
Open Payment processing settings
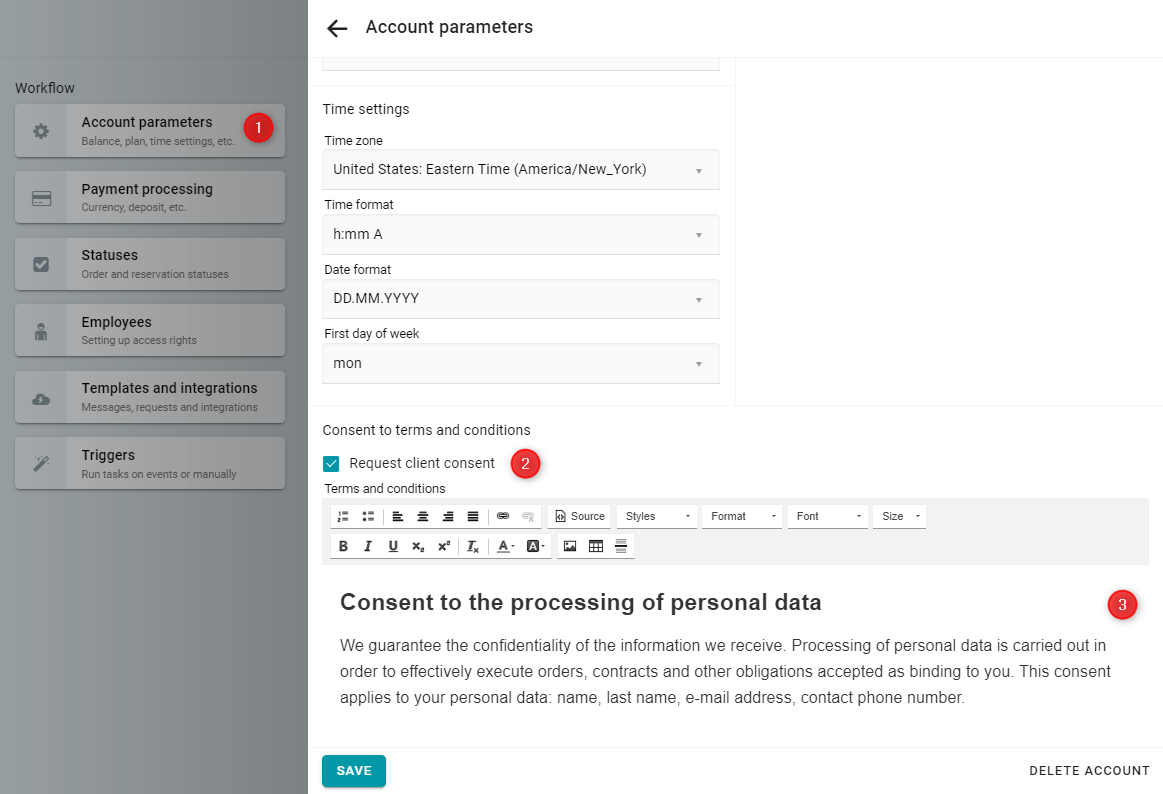tap(150, 197)
